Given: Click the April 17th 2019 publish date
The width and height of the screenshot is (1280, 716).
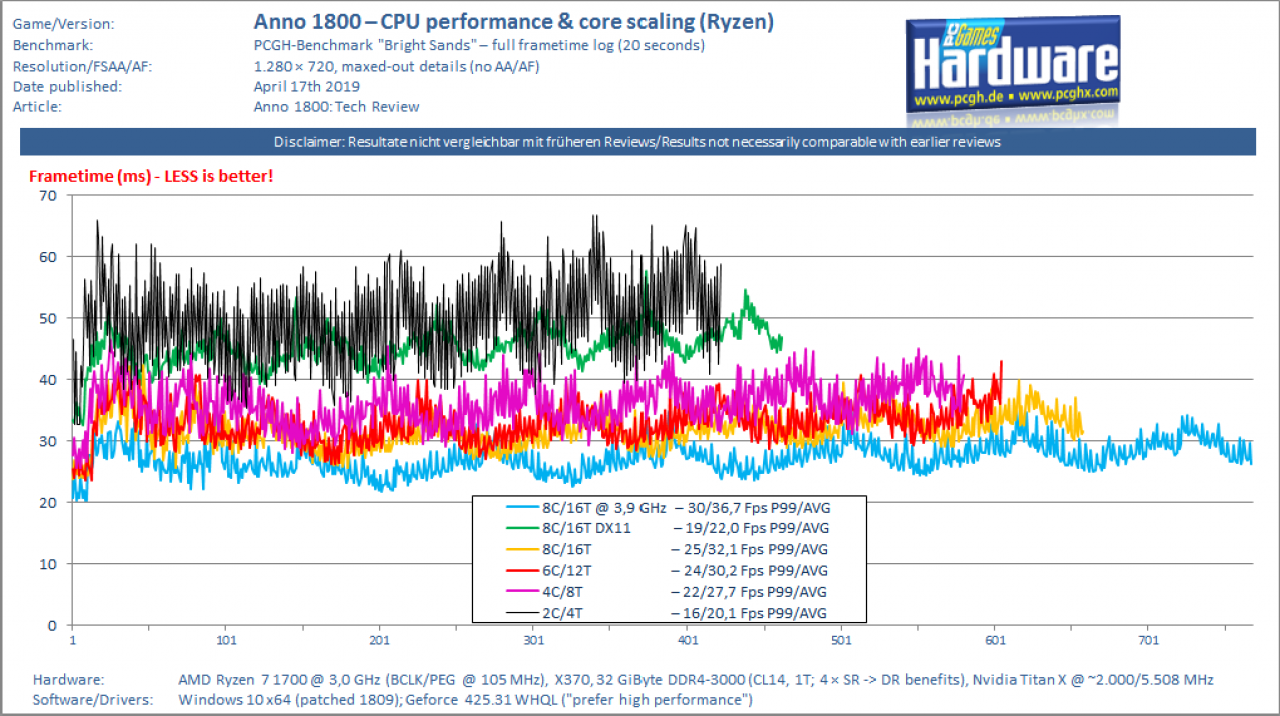Looking at the screenshot, I should pos(299,86).
